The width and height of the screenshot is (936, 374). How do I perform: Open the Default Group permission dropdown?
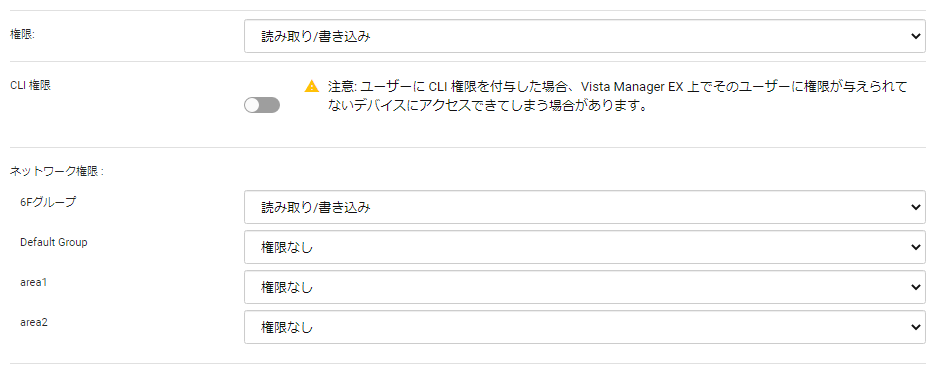point(584,247)
